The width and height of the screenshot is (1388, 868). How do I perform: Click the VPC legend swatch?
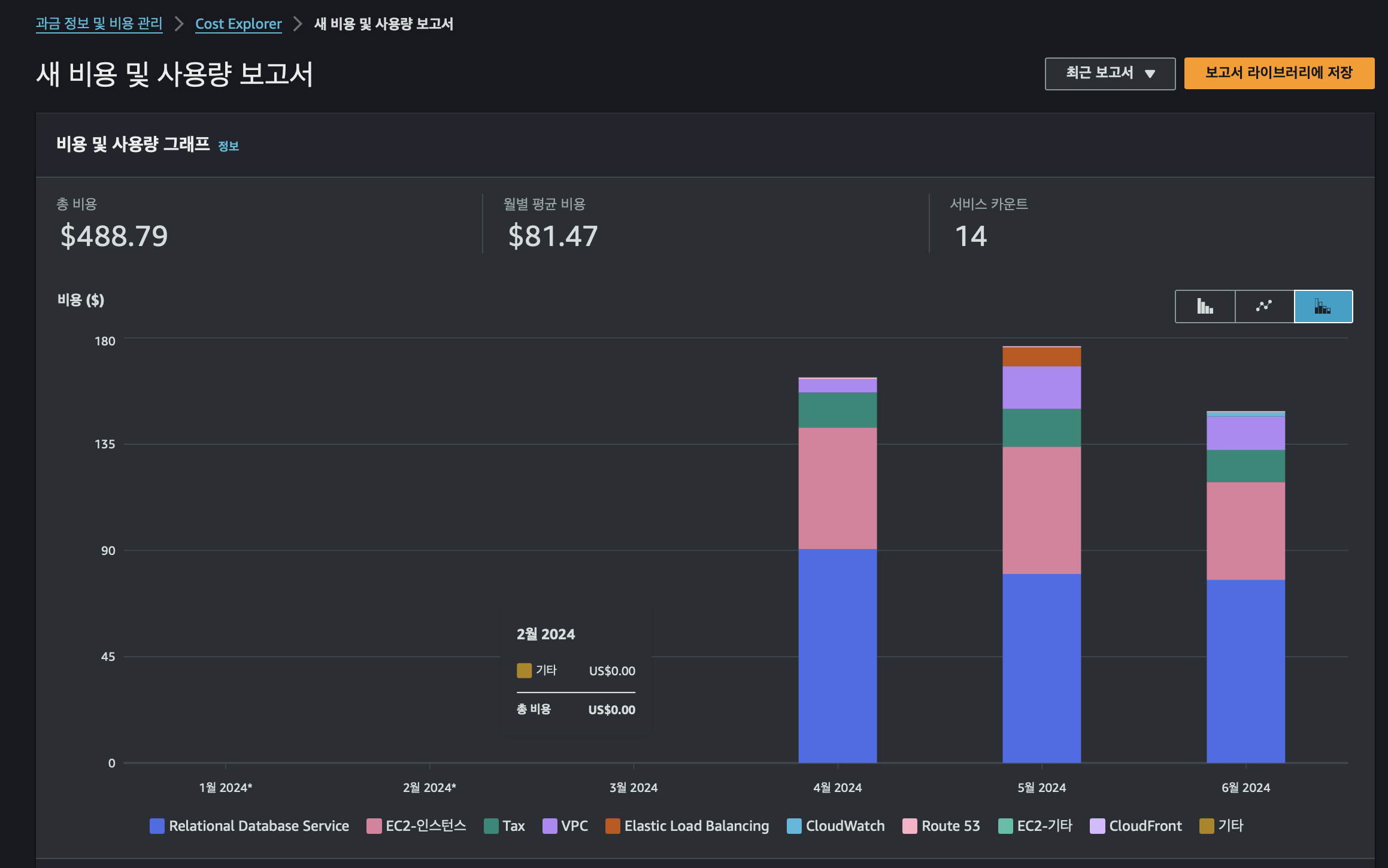pyautogui.click(x=550, y=826)
